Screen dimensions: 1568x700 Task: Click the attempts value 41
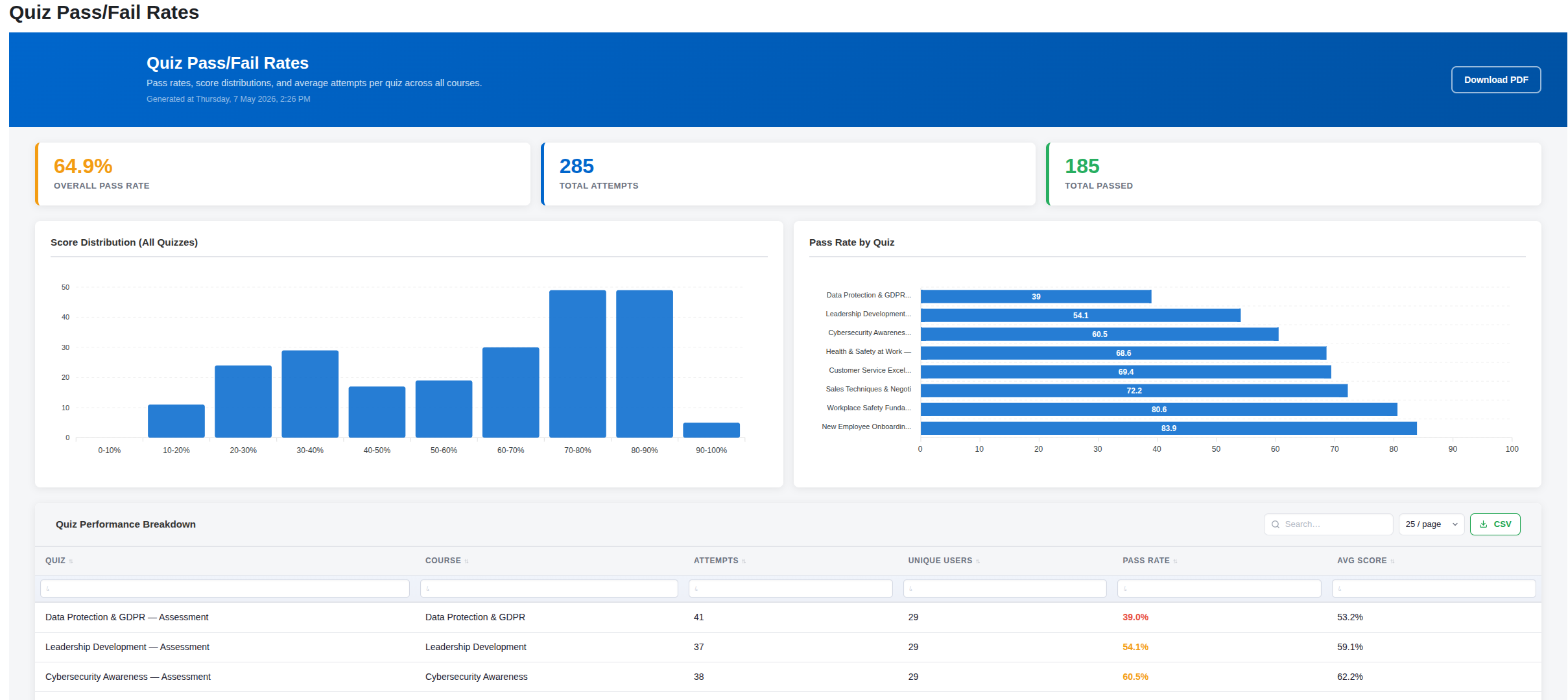coord(699,617)
